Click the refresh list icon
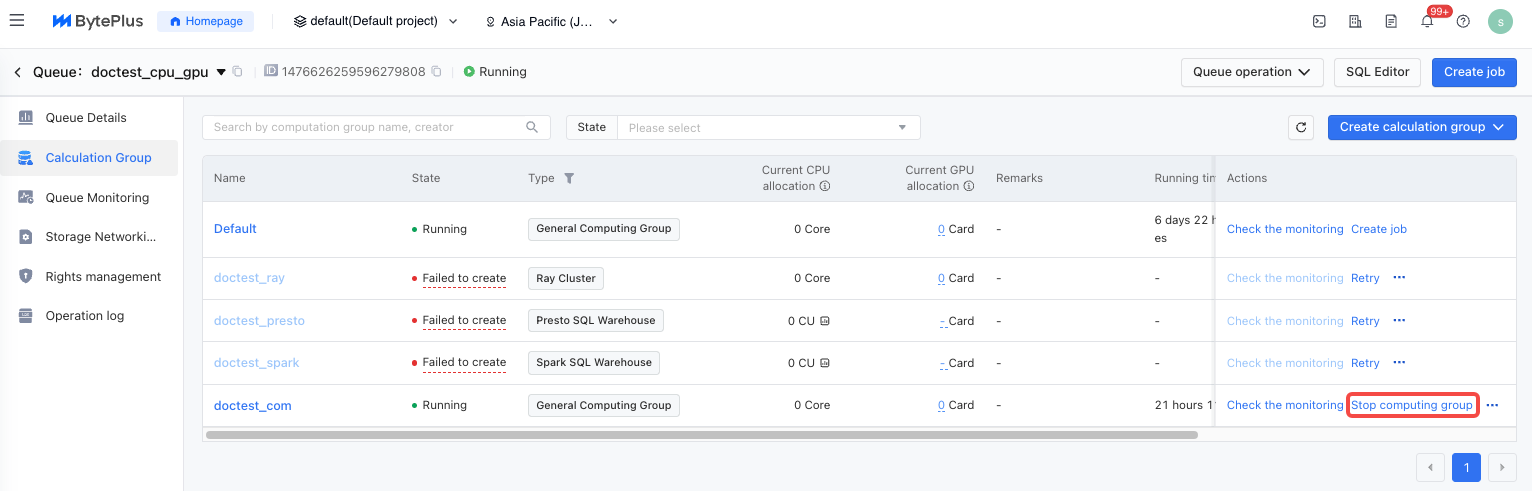The image size is (1532, 491). (x=1301, y=127)
